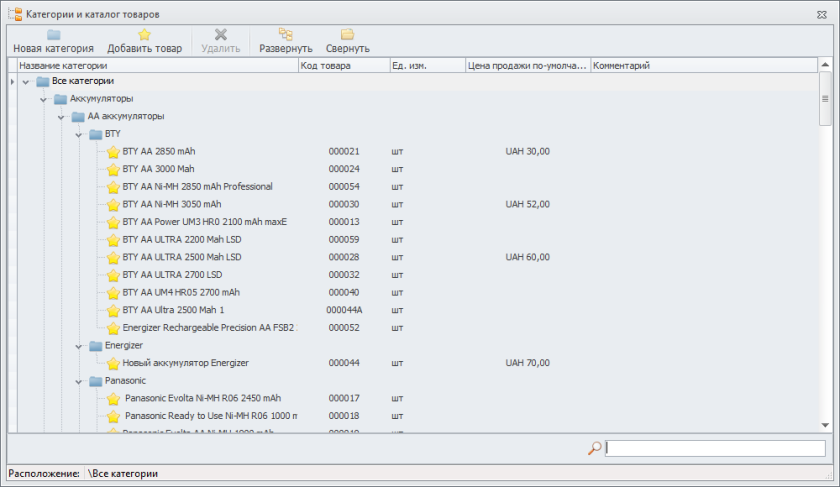Screen dimensions: 840x487
Task: Click the Цена продажи по-умолчанию column header
Action: click(527, 66)
